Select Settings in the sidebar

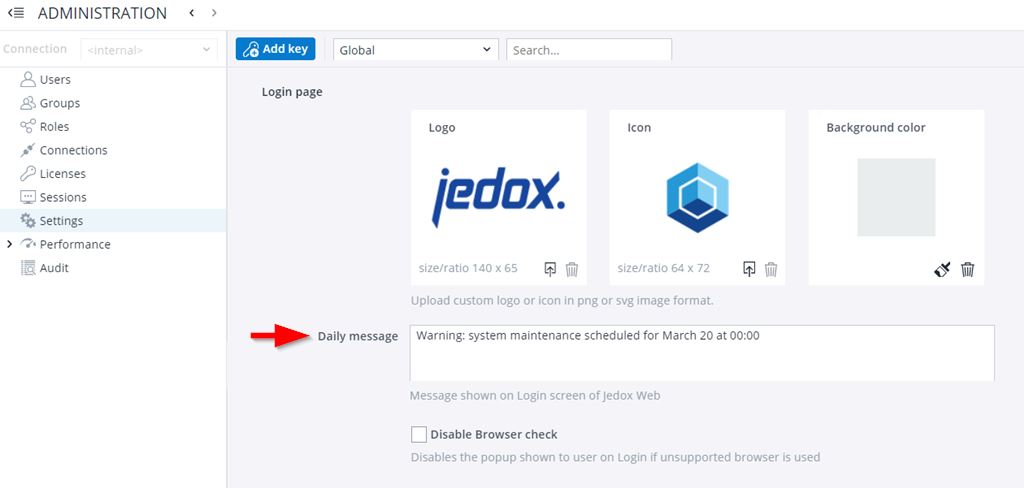[x=113, y=221]
